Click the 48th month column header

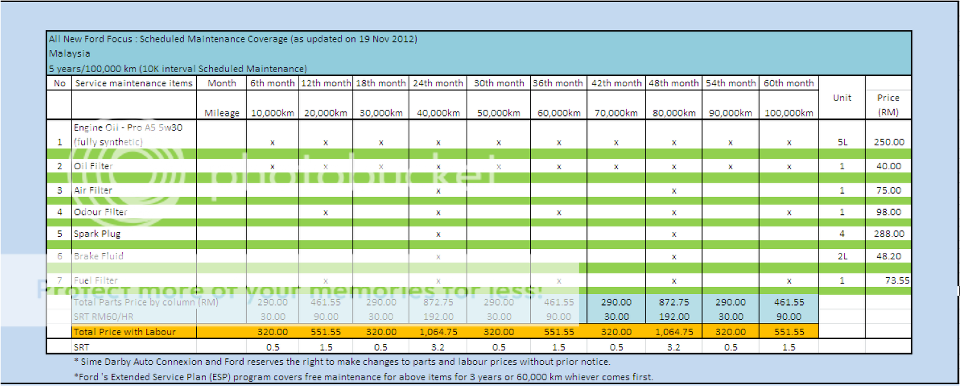point(673,83)
